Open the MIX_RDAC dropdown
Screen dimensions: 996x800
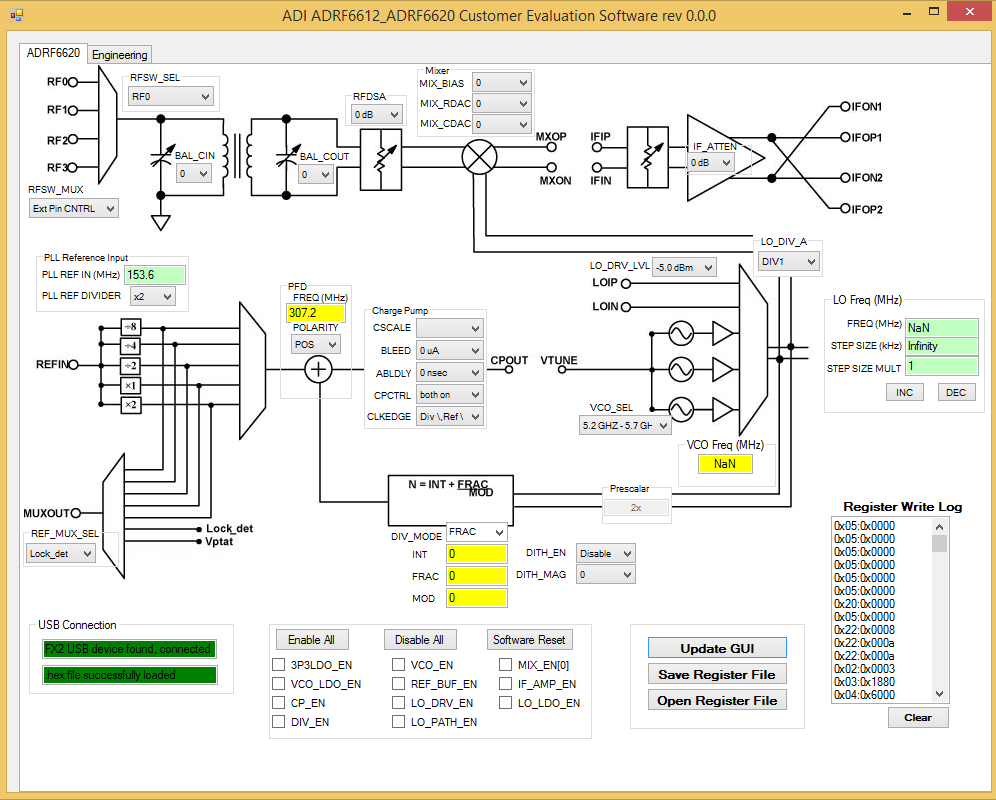tap(502, 104)
